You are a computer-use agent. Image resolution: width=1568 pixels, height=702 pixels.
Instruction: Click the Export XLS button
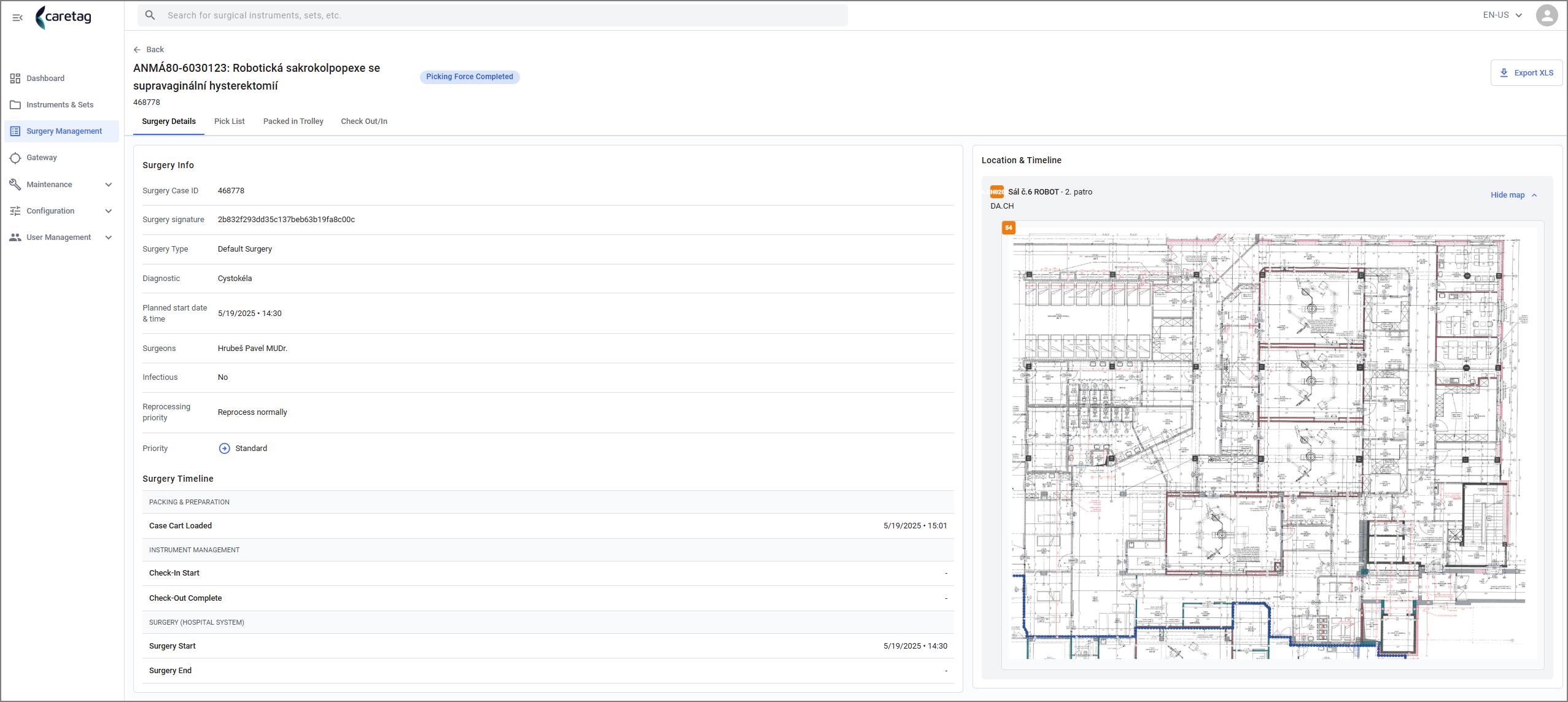coord(1526,73)
